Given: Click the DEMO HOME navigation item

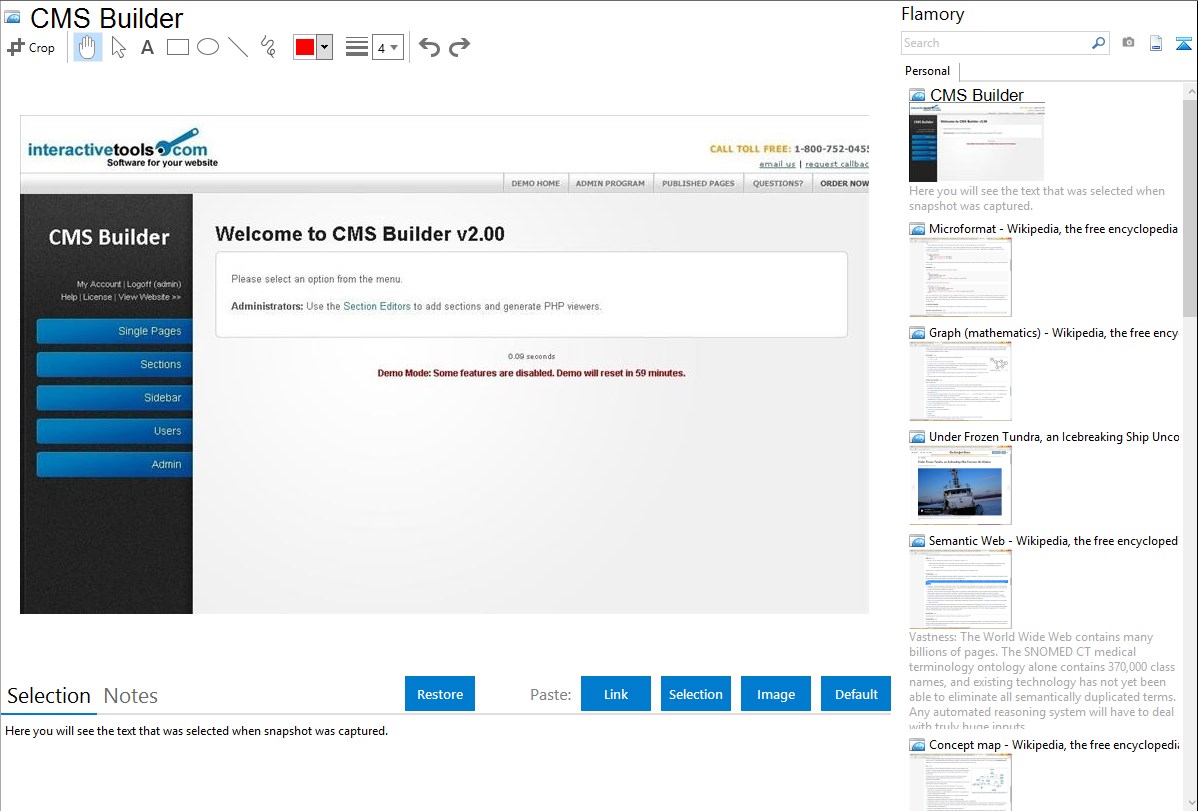Looking at the screenshot, I should pyautogui.click(x=536, y=183).
